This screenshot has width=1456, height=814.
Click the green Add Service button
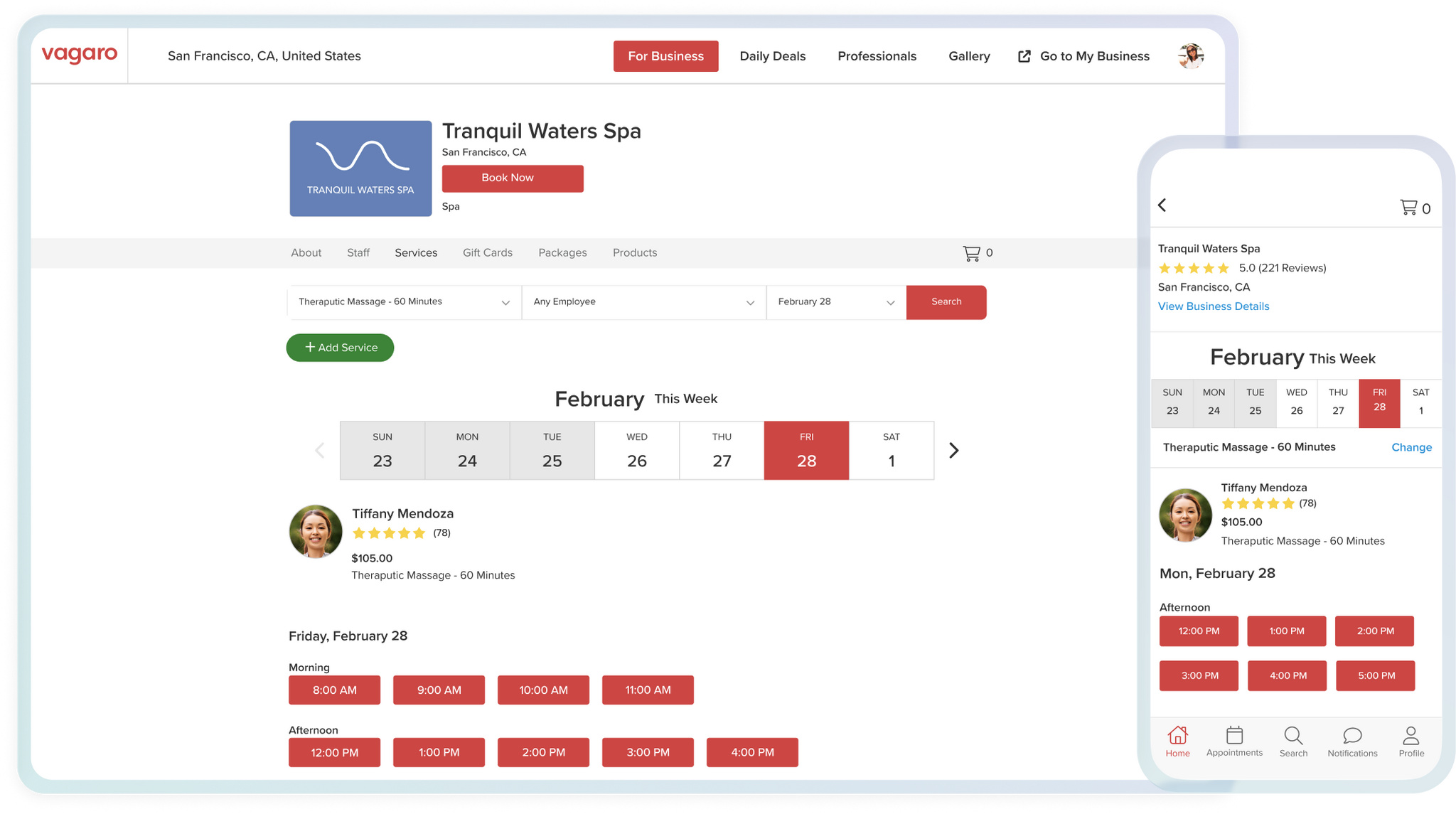click(340, 348)
